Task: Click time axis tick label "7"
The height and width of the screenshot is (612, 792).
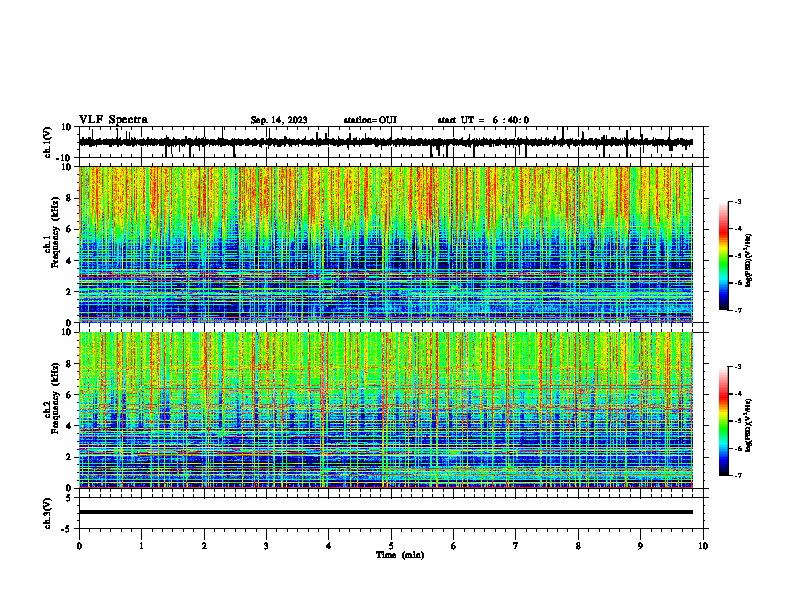Action: pyautogui.click(x=516, y=546)
